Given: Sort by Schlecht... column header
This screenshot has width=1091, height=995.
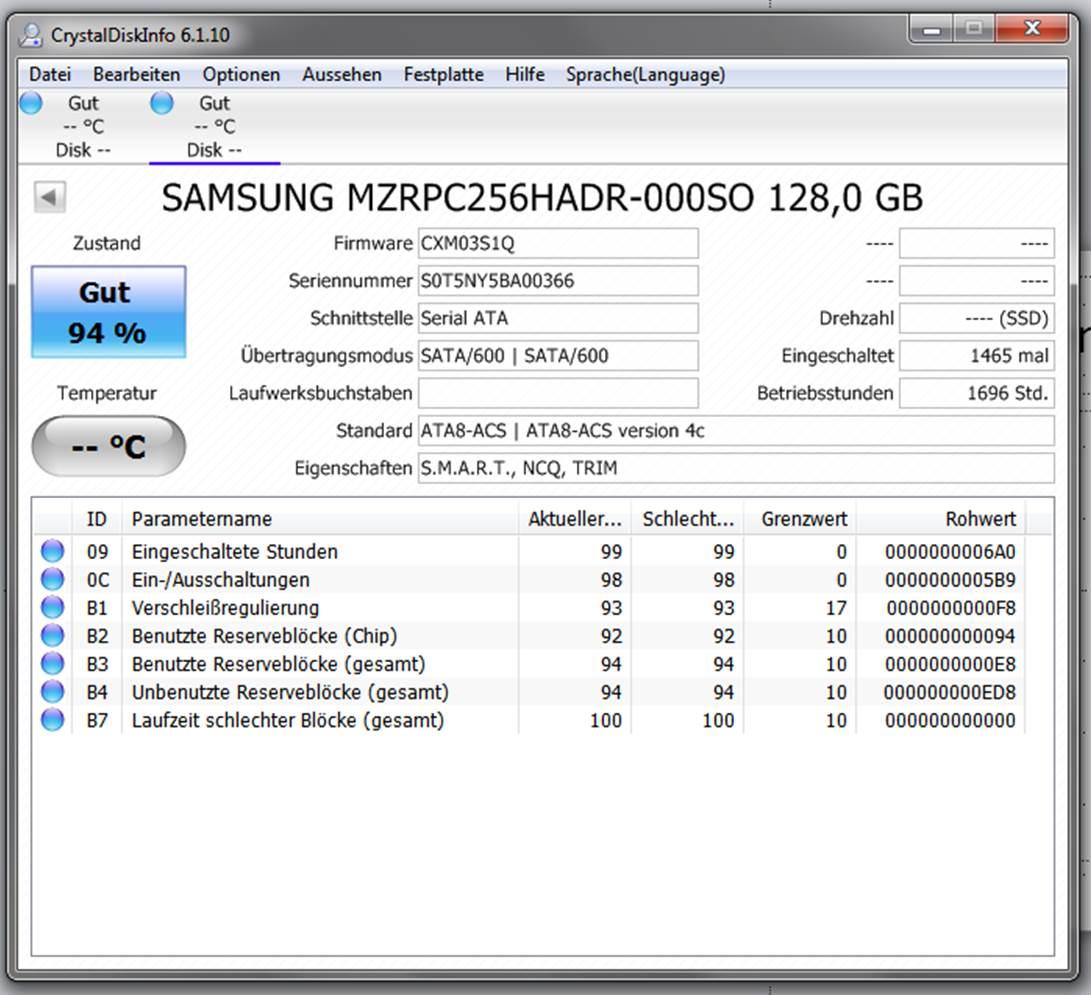Looking at the screenshot, I should 687,519.
